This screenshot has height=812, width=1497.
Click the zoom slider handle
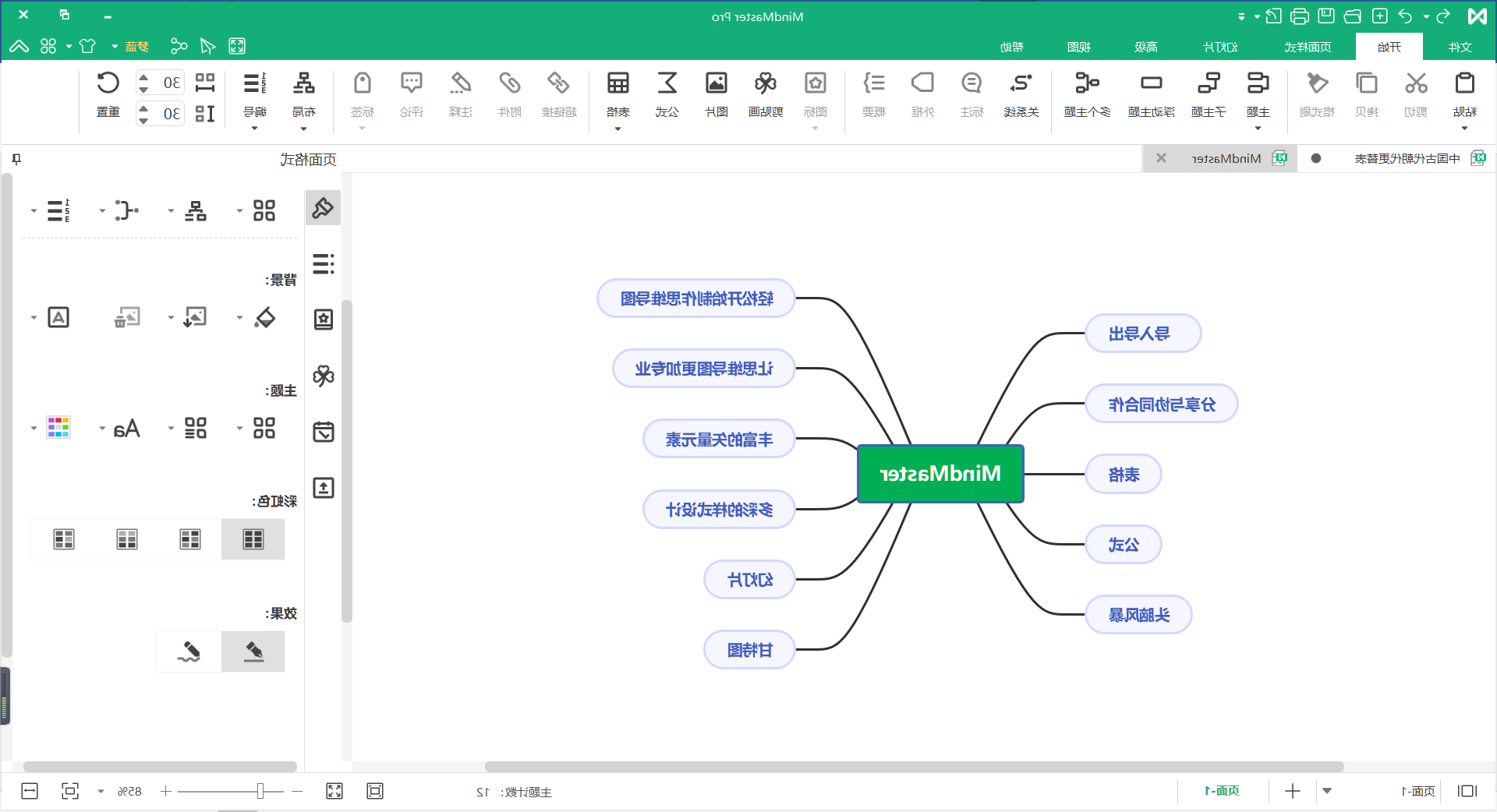[x=260, y=791]
